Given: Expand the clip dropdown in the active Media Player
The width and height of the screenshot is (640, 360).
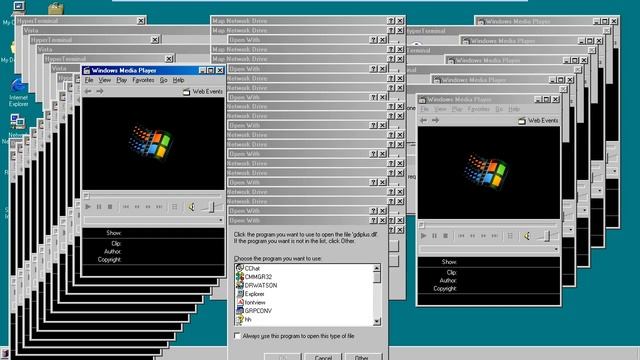Looking at the screenshot, I should [x=220, y=220].
